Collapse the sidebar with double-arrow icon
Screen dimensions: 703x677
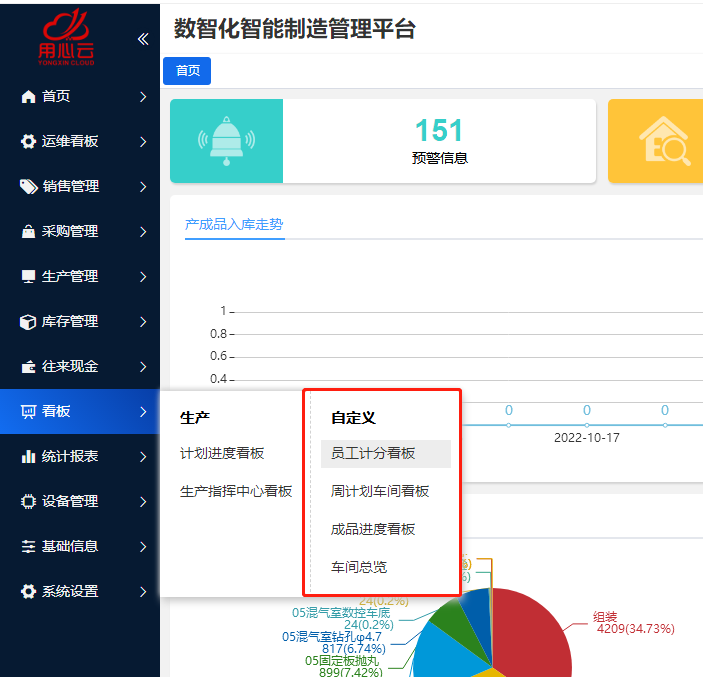pyautogui.click(x=143, y=39)
